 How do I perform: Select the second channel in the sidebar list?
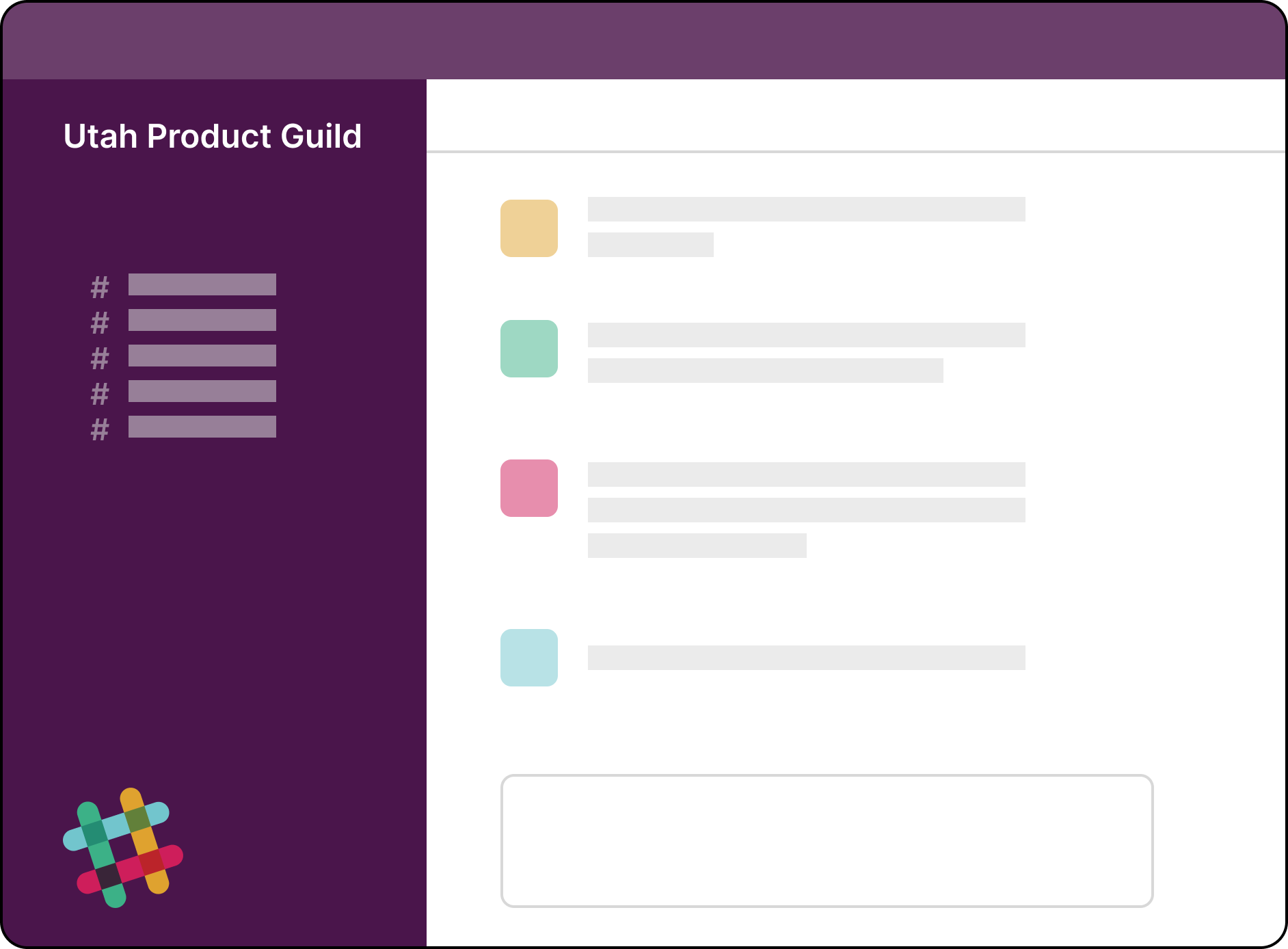click(202, 320)
